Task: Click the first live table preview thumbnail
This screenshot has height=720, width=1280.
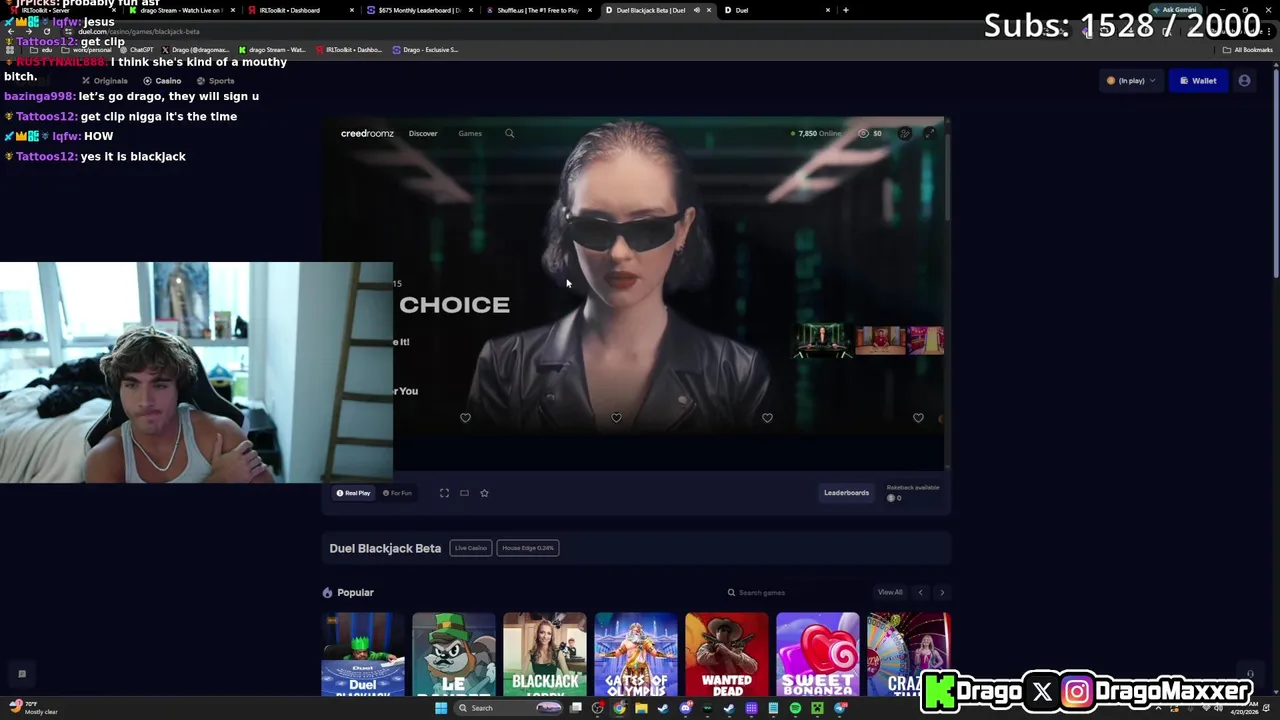Action: click(821, 340)
